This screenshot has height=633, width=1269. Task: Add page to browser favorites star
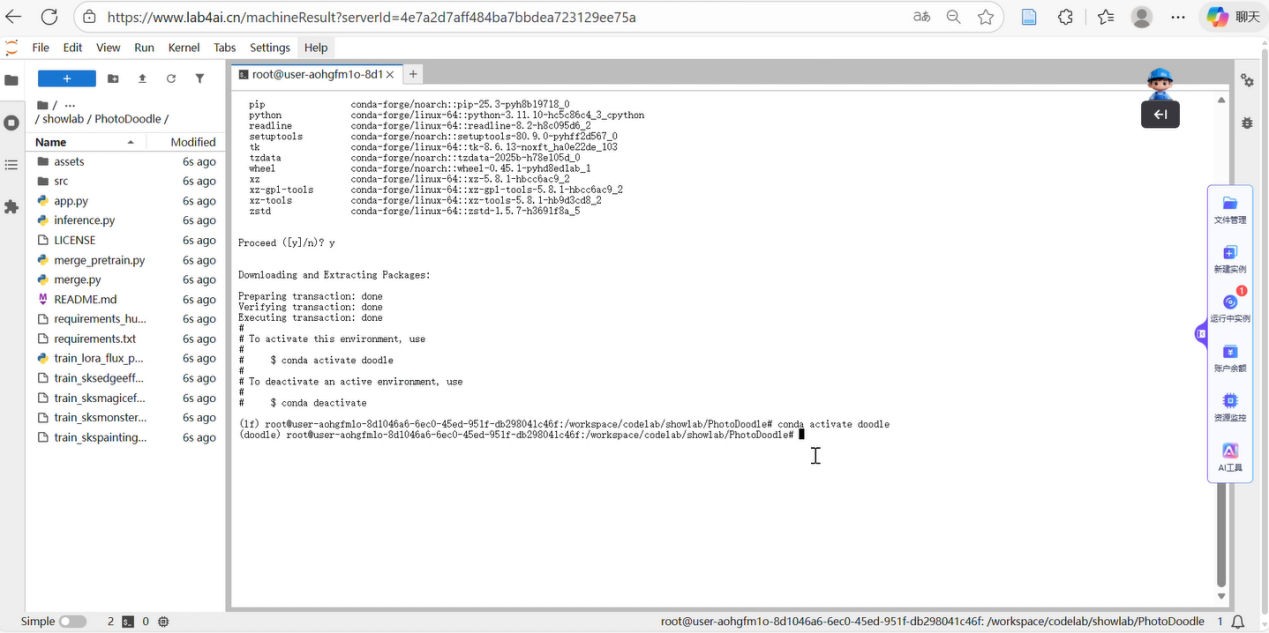click(986, 17)
